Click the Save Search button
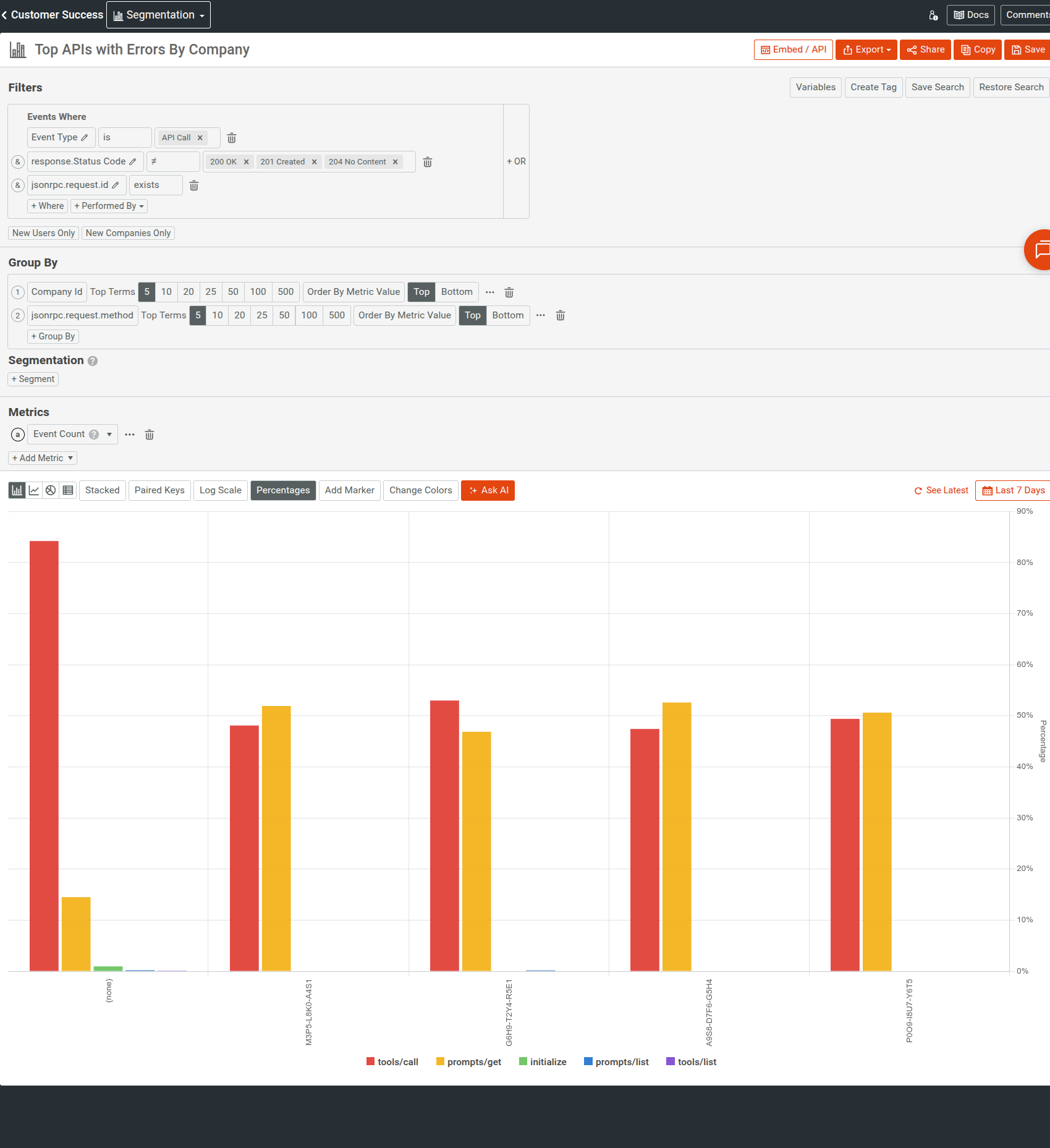This screenshot has width=1050, height=1148. coord(937,87)
